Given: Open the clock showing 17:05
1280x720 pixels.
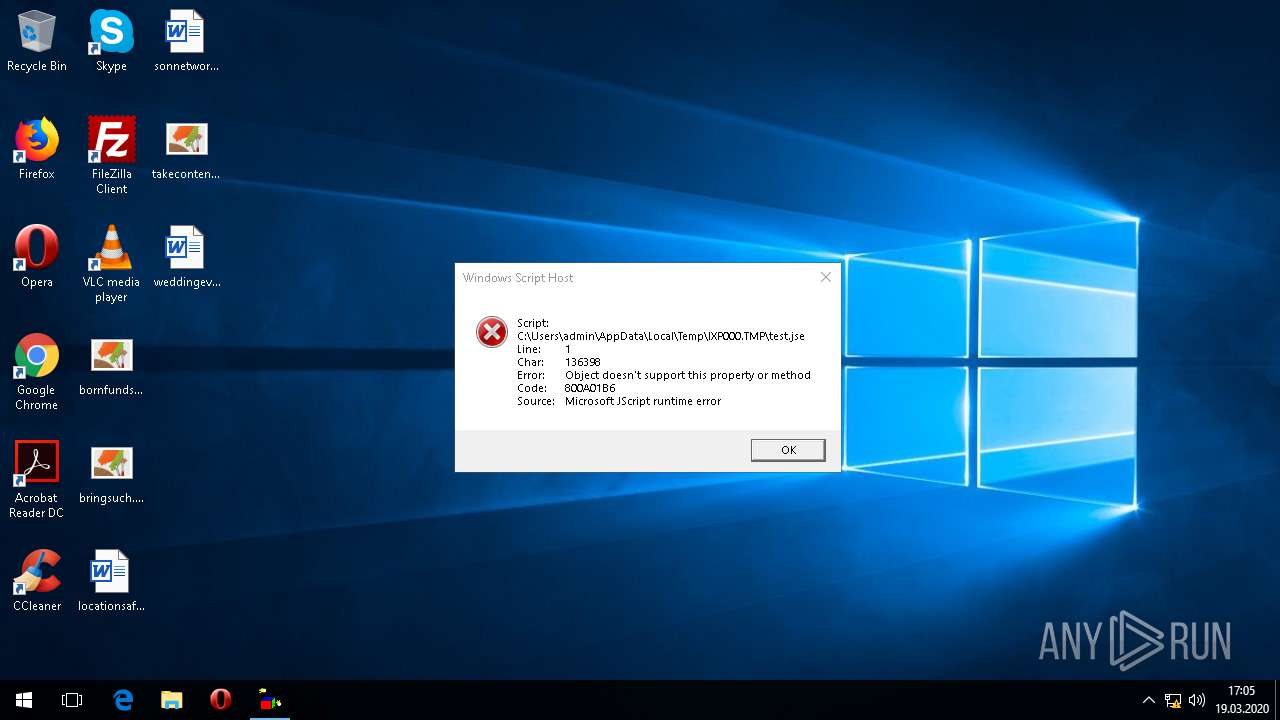Looking at the screenshot, I should tap(1241, 700).
